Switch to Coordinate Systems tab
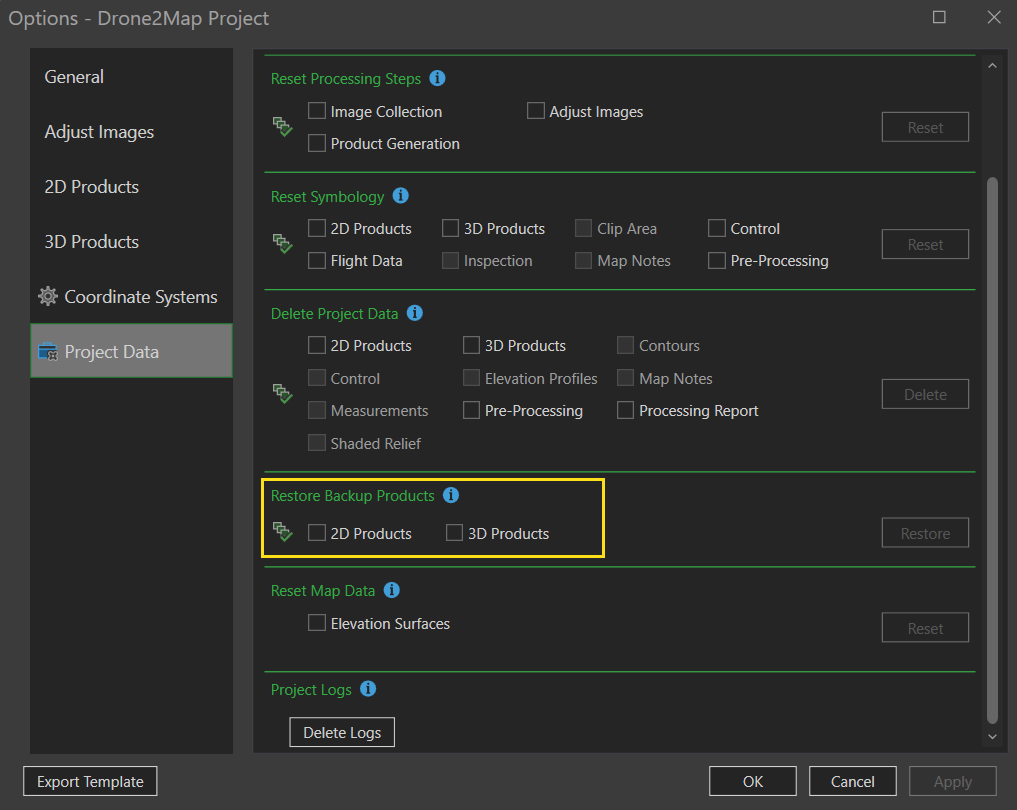The width and height of the screenshot is (1017, 810). [131, 296]
